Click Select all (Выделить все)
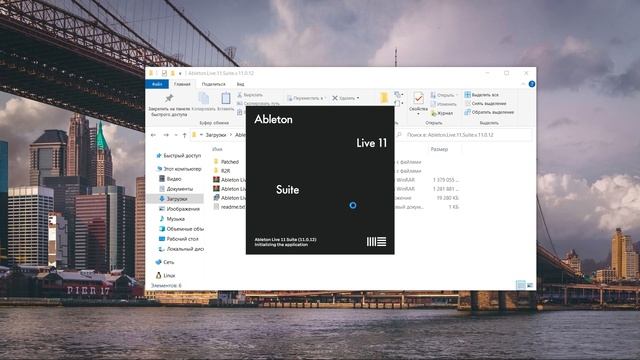 click(x=482, y=95)
